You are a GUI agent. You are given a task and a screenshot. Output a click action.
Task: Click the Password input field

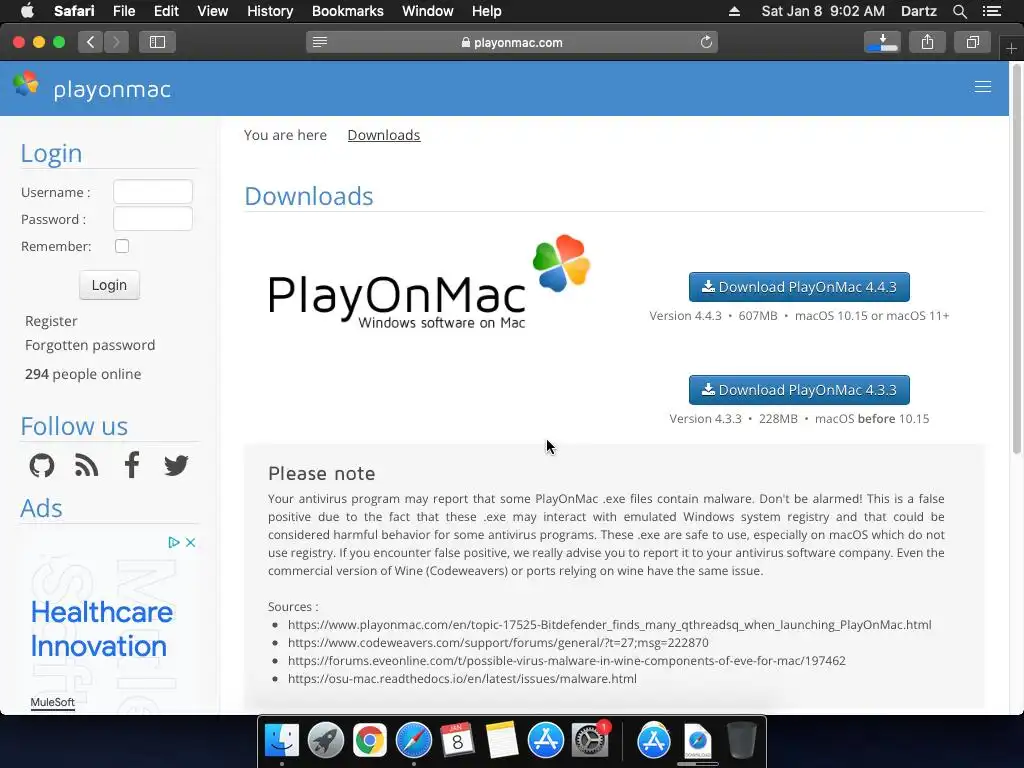pos(153,219)
